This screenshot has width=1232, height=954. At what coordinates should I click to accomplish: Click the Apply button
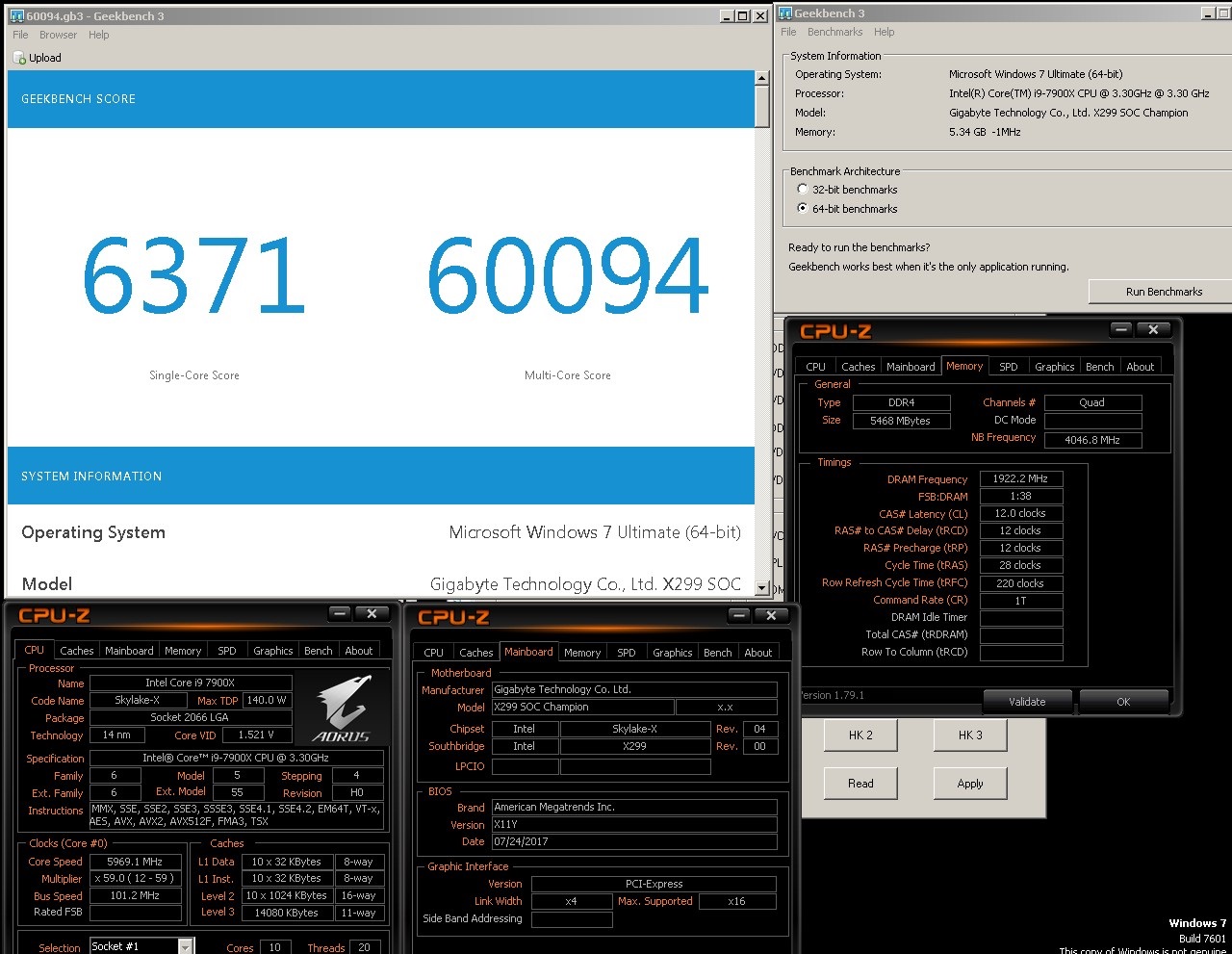pyautogui.click(x=970, y=783)
